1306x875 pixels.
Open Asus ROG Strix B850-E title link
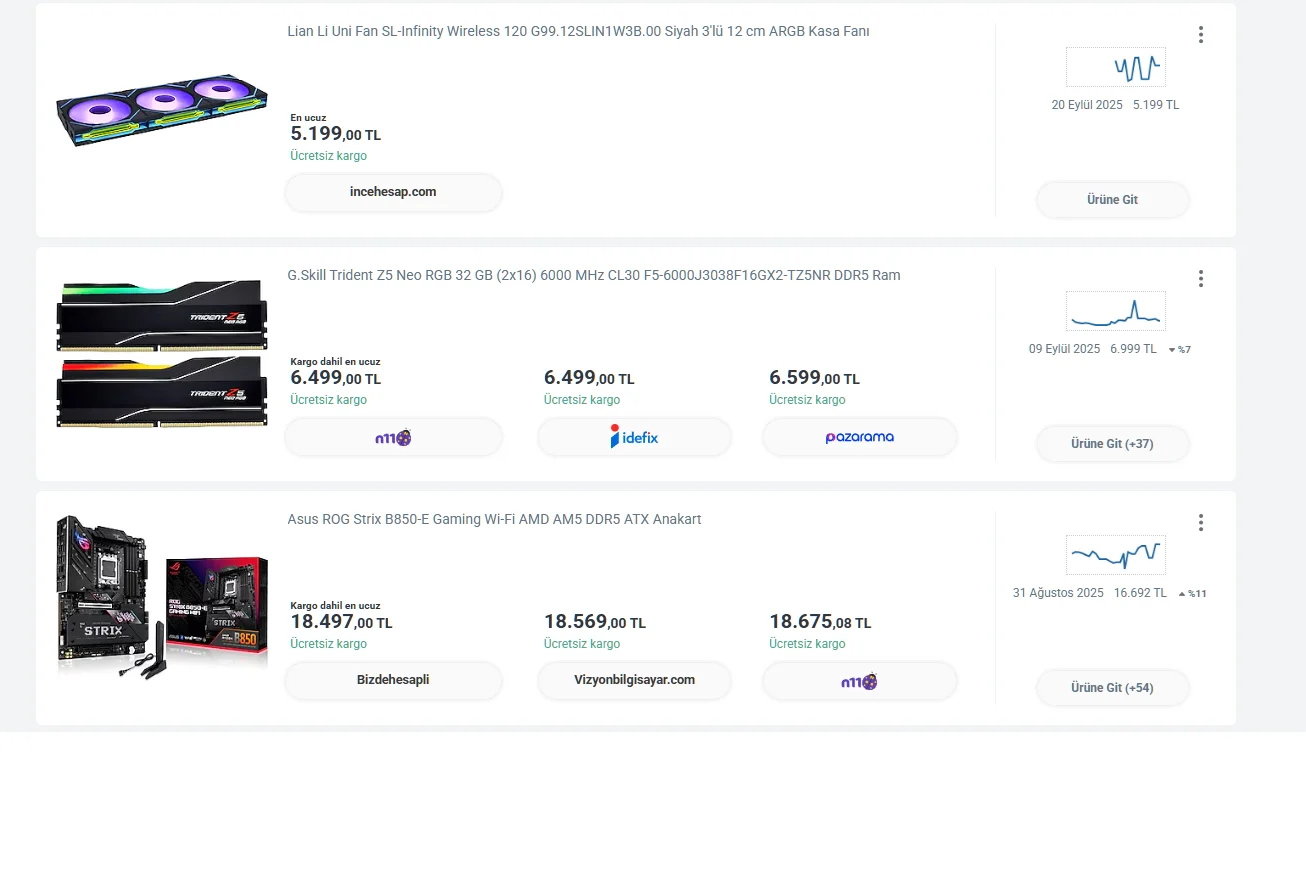pyautogui.click(x=494, y=519)
